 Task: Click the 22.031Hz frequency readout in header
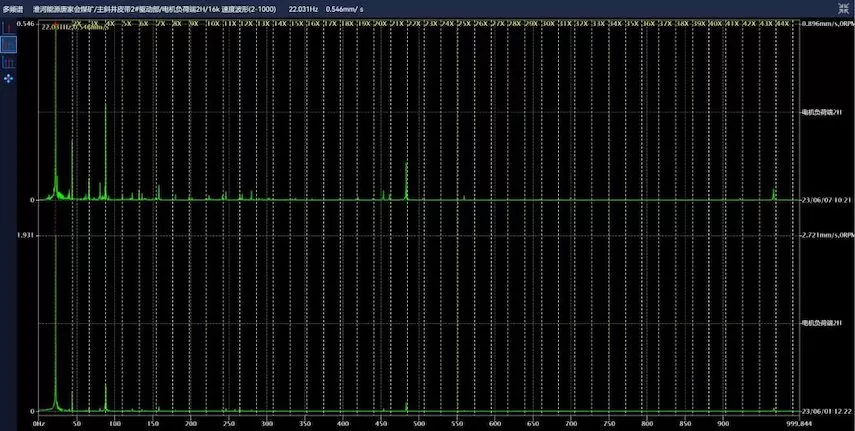click(303, 7)
